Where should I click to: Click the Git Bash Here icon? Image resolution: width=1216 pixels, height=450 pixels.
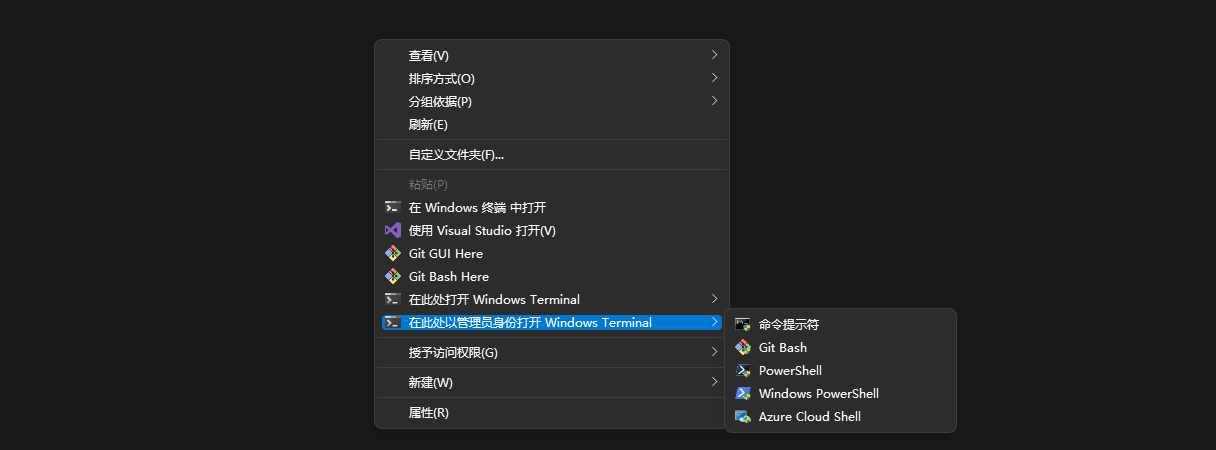tap(392, 276)
